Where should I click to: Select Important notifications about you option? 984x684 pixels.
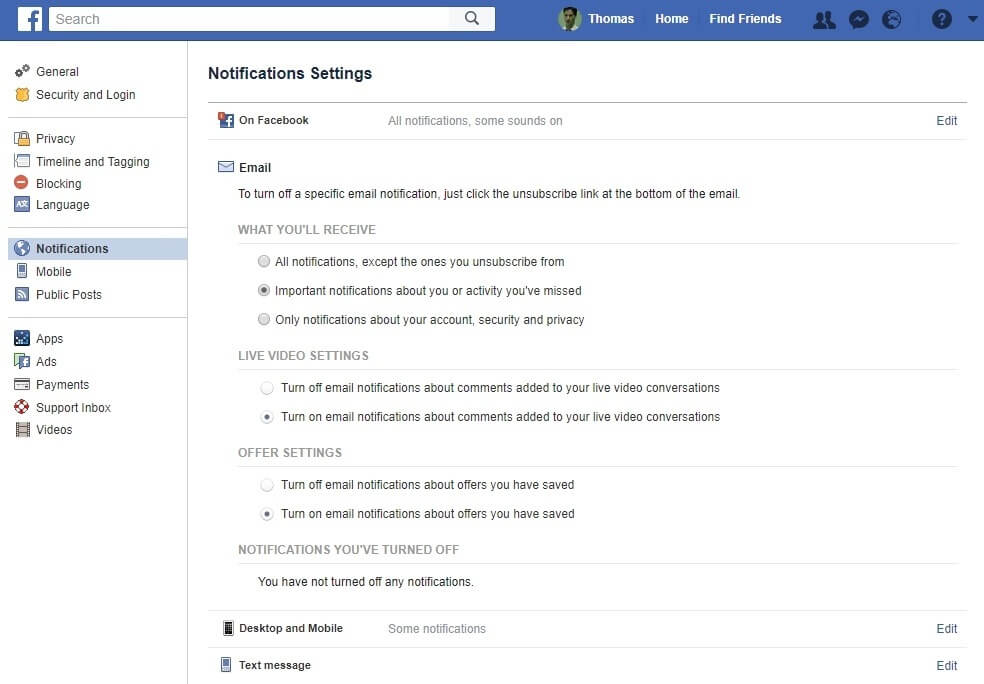point(264,290)
